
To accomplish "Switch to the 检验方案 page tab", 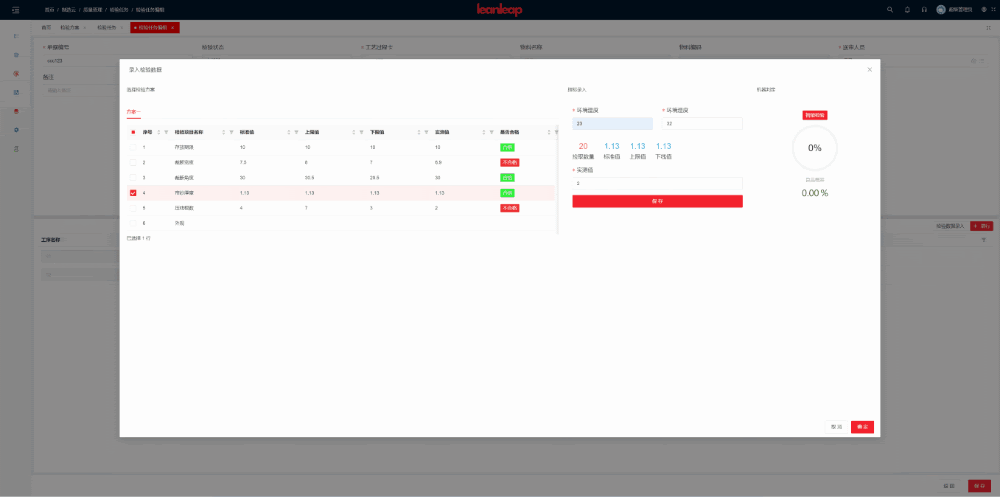I will point(70,27).
